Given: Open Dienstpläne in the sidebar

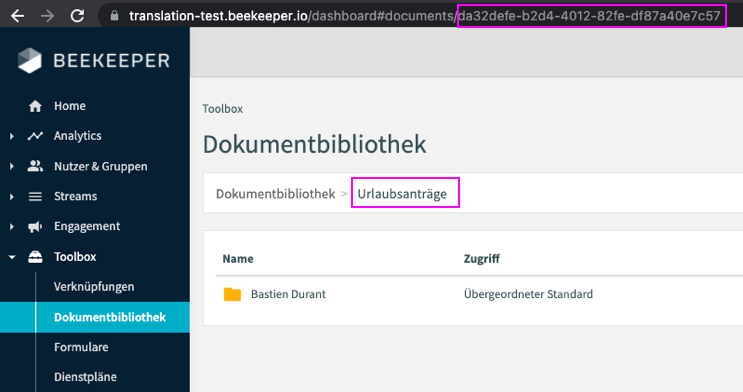Looking at the screenshot, I should (x=85, y=377).
